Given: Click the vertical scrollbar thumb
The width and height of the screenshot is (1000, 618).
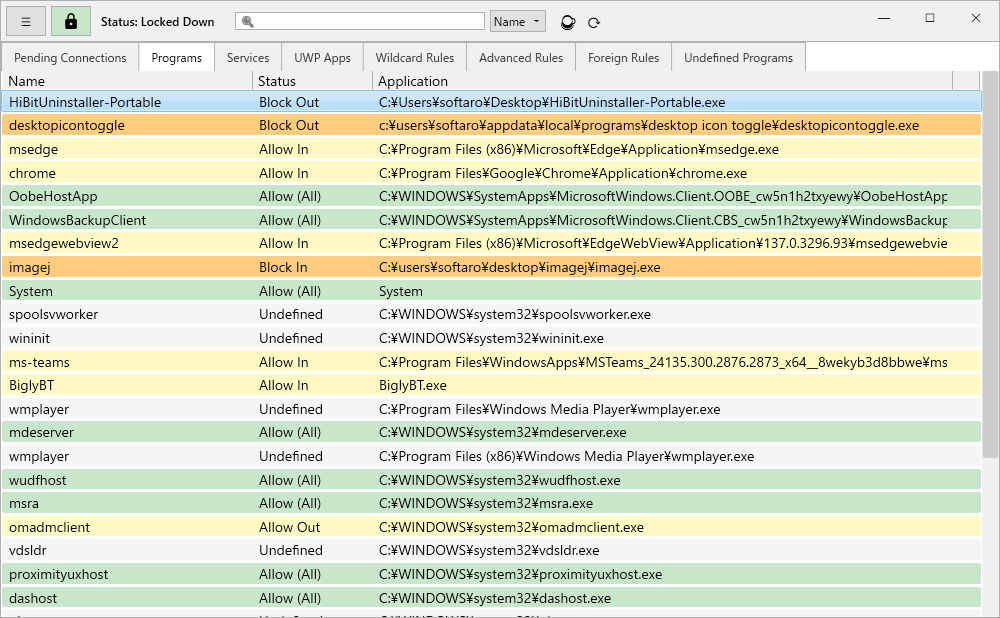Looking at the screenshot, I should pos(990,265).
